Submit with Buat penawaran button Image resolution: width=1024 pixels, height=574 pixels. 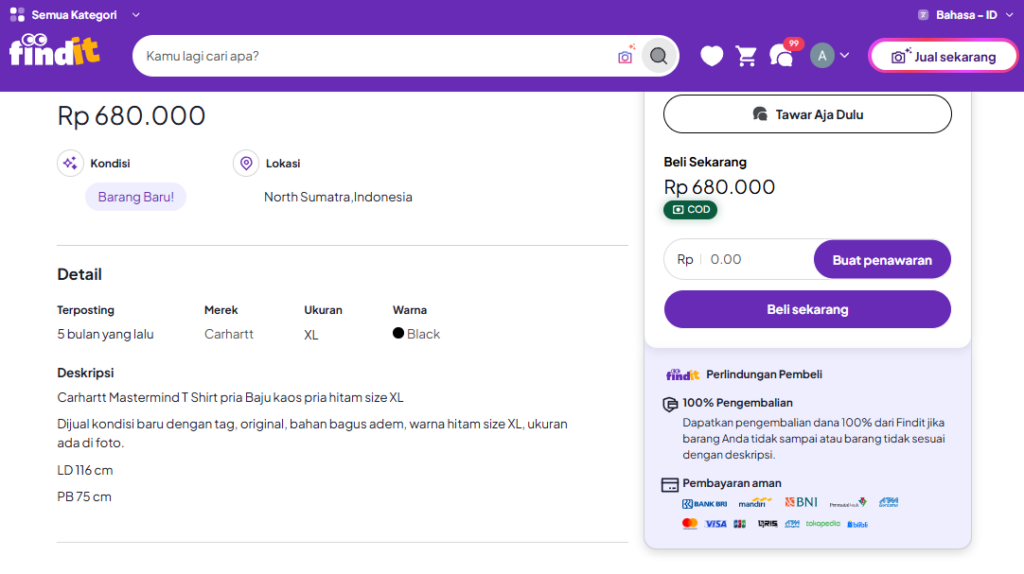(x=882, y=260)
